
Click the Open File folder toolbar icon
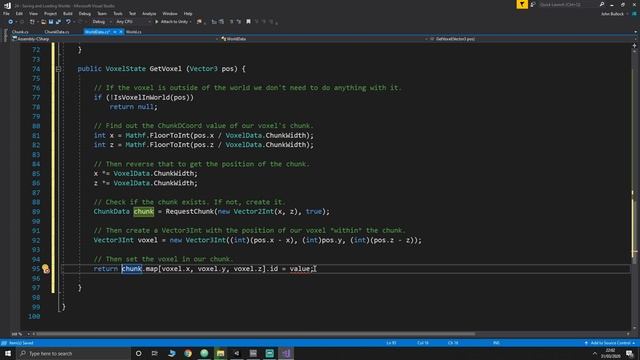[43, 22]
